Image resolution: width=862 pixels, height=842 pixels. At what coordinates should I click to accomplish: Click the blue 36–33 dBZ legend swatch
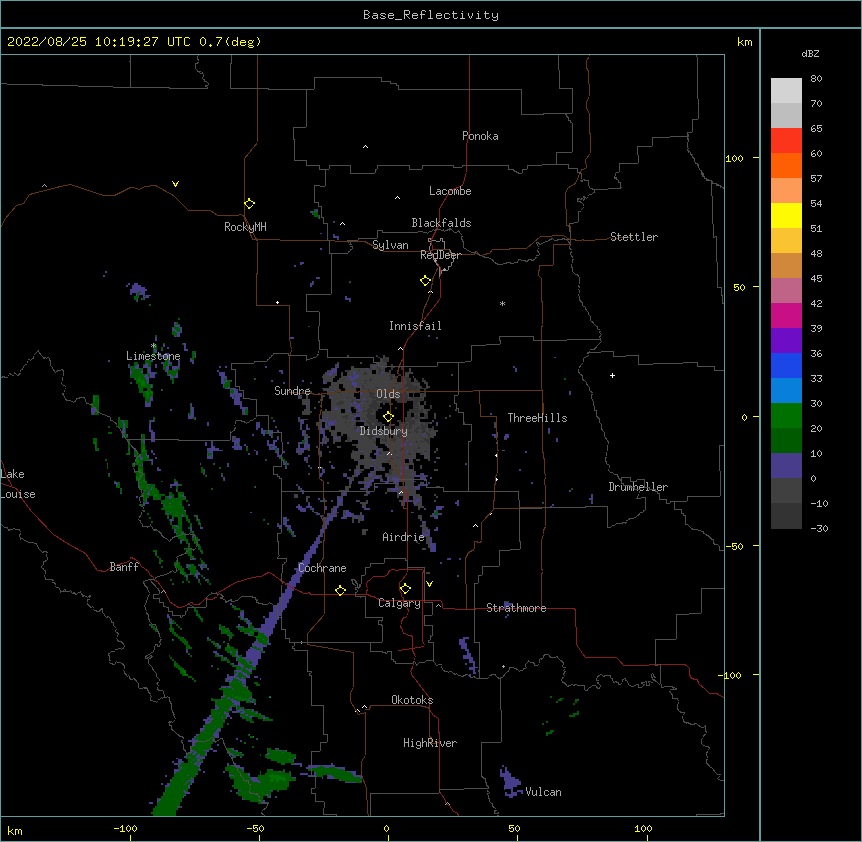pyautogui.click(x=786, y=365)
